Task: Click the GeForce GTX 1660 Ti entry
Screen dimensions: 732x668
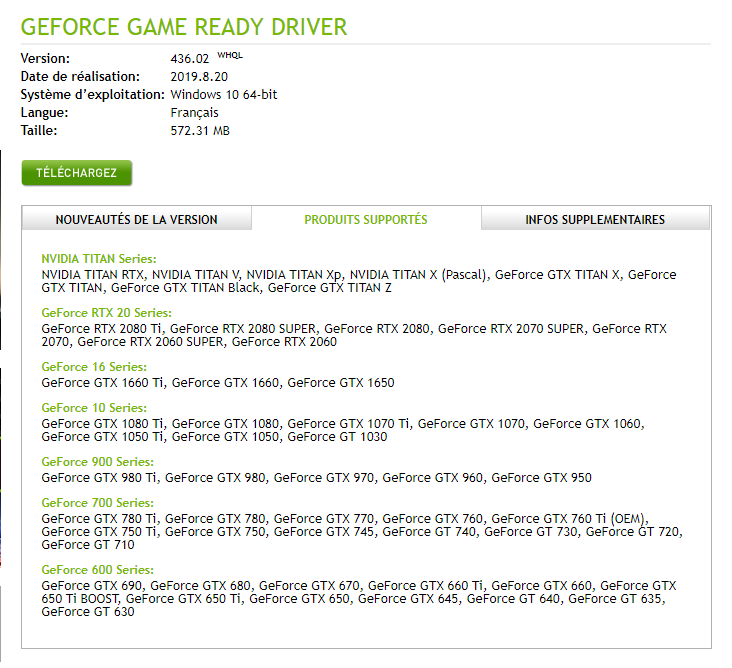Action: click(102, 383)
